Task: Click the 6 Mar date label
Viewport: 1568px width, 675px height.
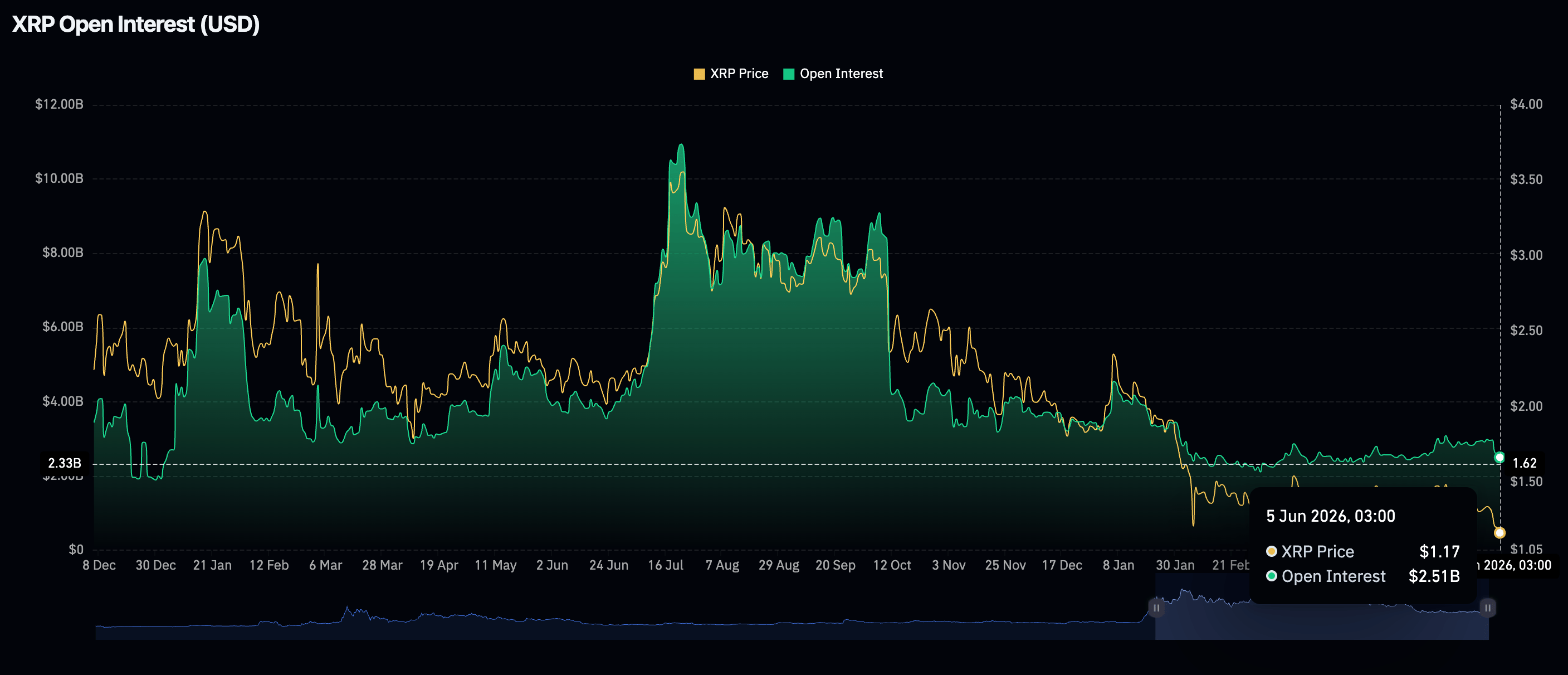Action: pyautogui.click(x=326, y=565)
